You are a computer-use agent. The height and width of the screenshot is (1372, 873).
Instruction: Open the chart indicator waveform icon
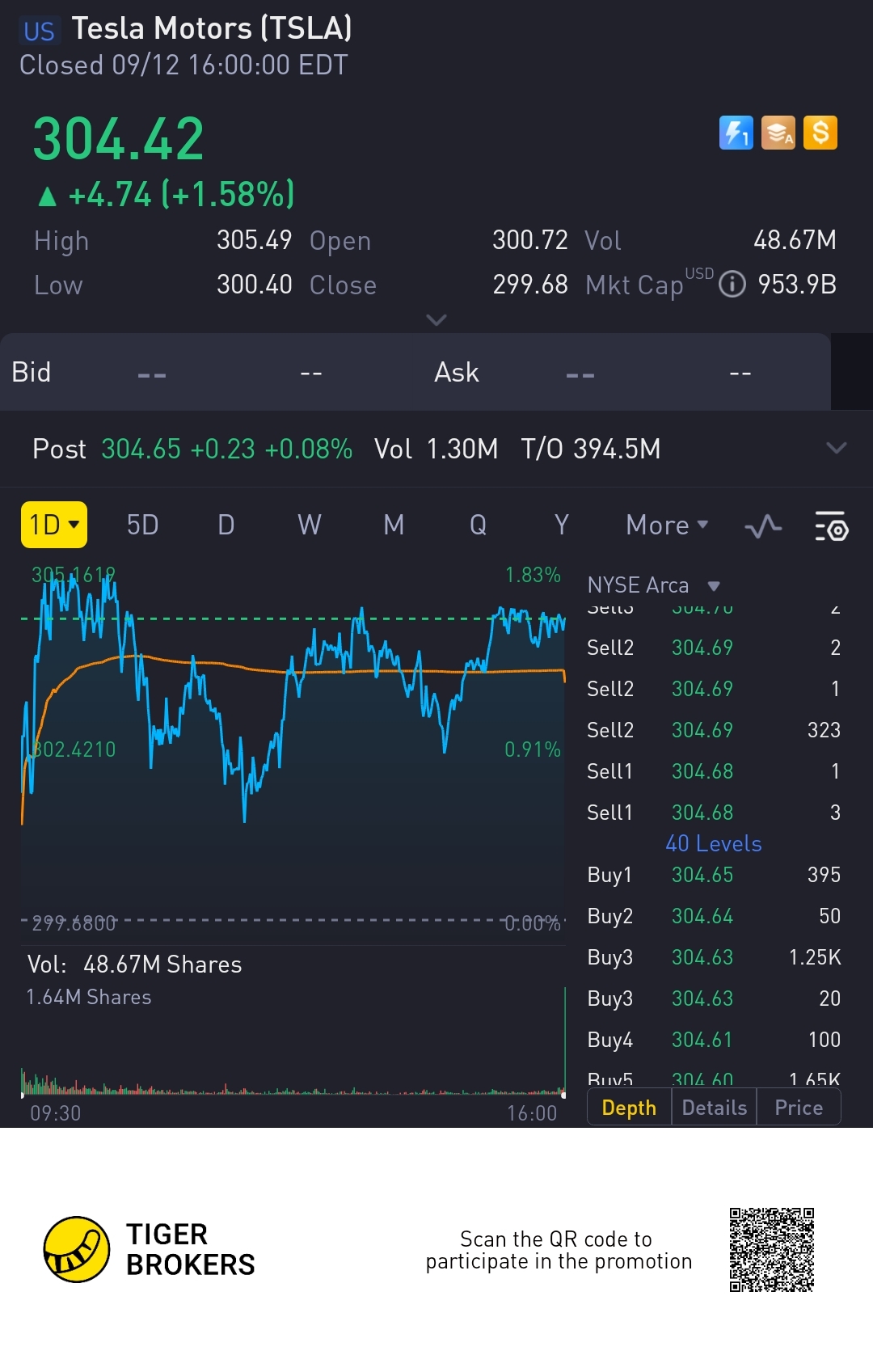tap(763, 526)
